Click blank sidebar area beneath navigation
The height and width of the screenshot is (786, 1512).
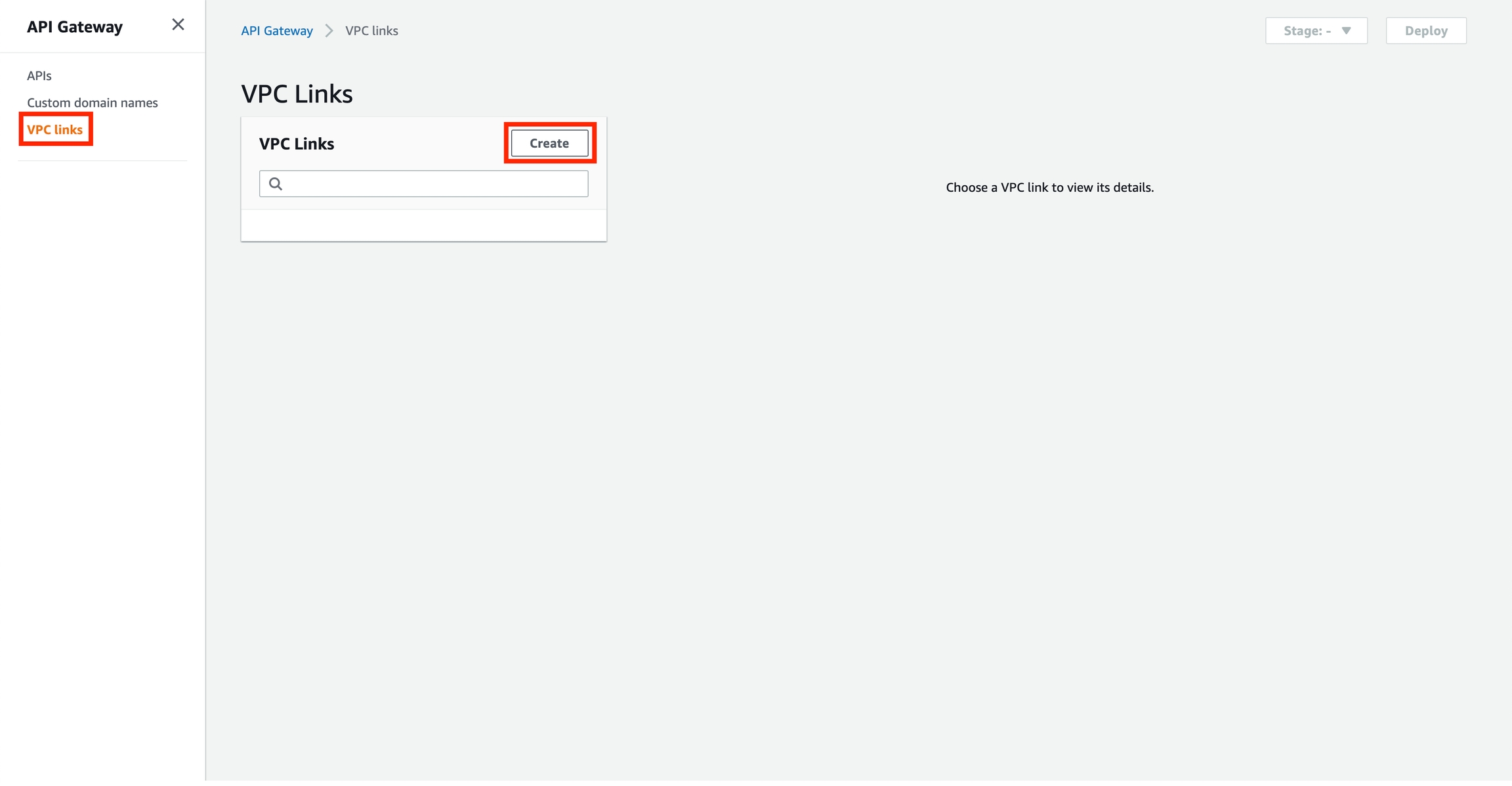point(102,460)
